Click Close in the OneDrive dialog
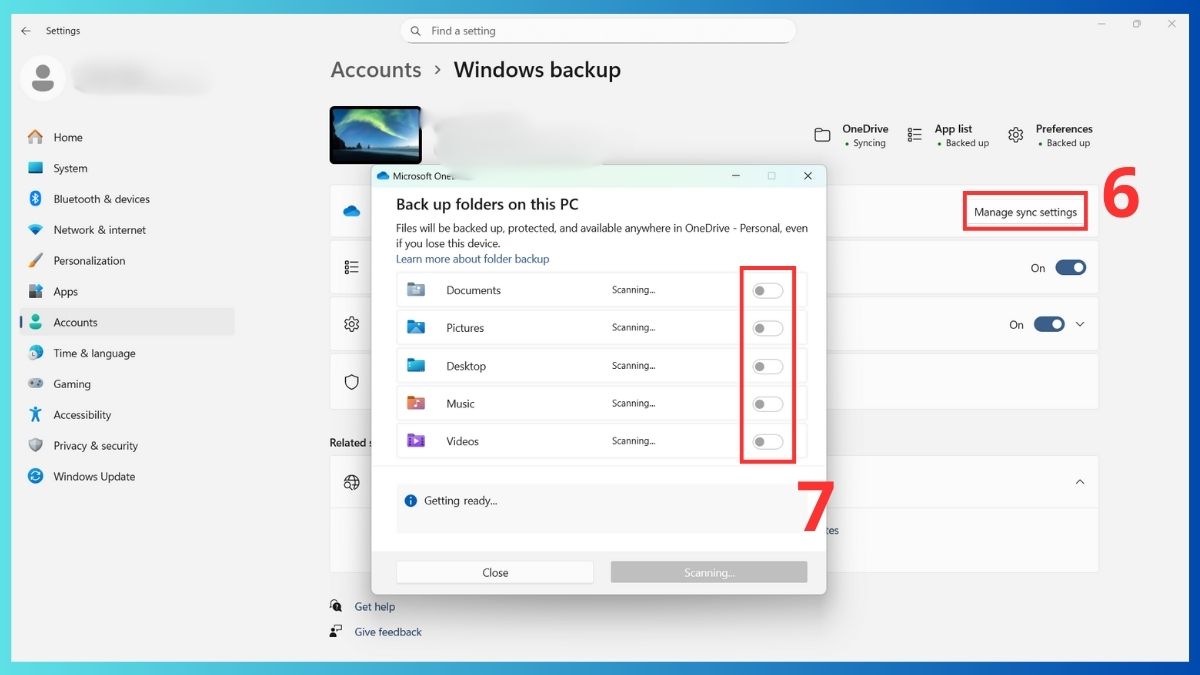Screen dimensions: 1200x675 (x=495, y=572)
